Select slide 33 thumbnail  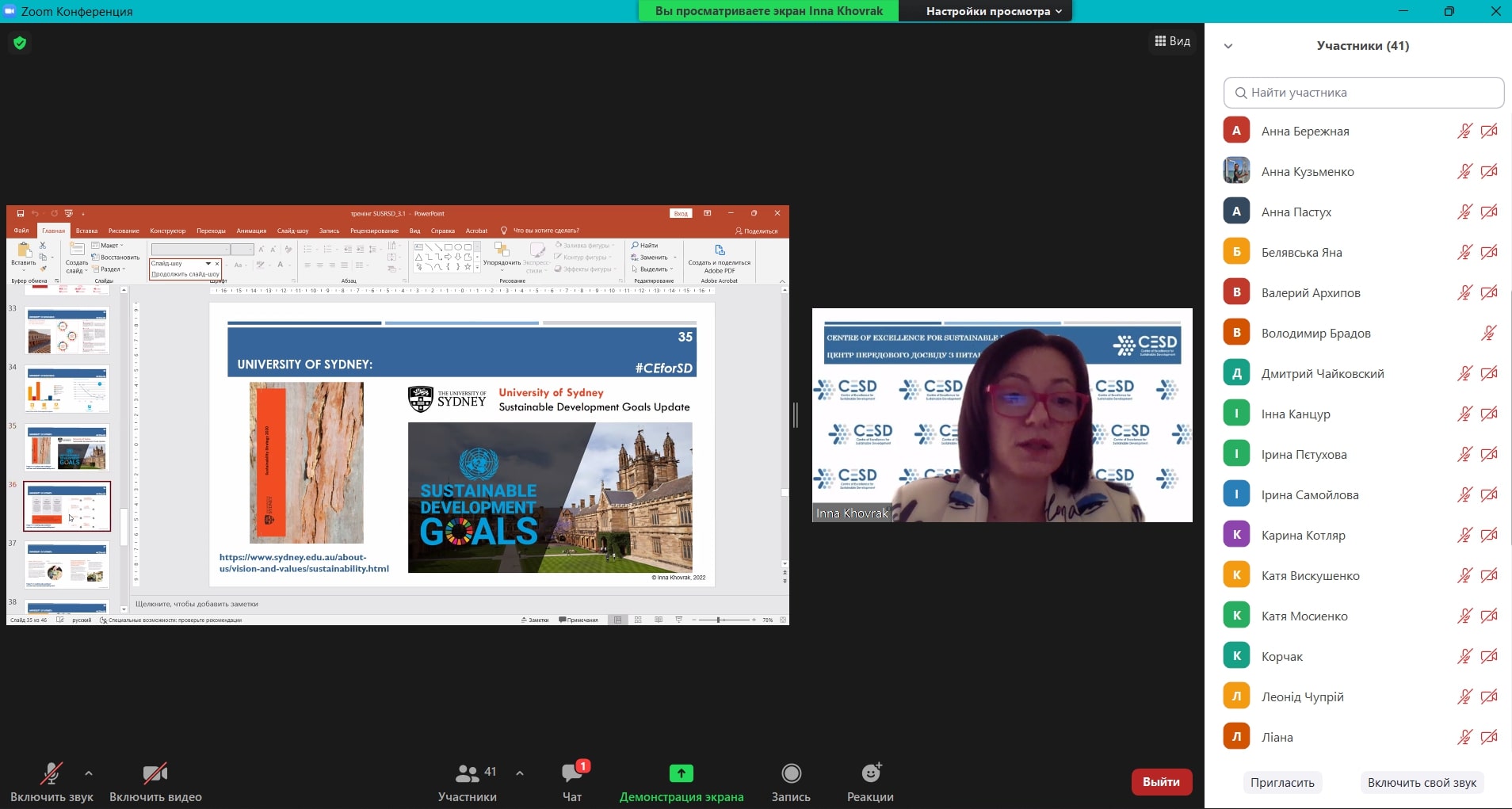pyautogui.click(x=67, y=330)
